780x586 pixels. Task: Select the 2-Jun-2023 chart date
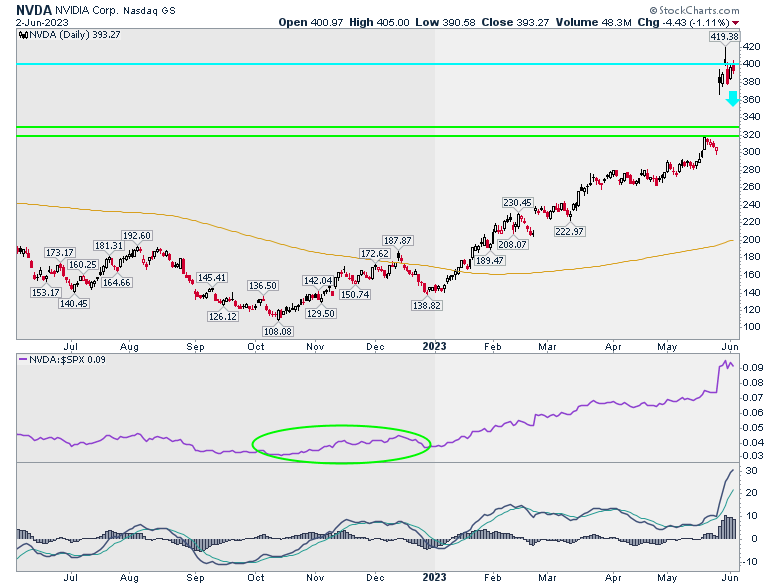(x=42, y=22)
